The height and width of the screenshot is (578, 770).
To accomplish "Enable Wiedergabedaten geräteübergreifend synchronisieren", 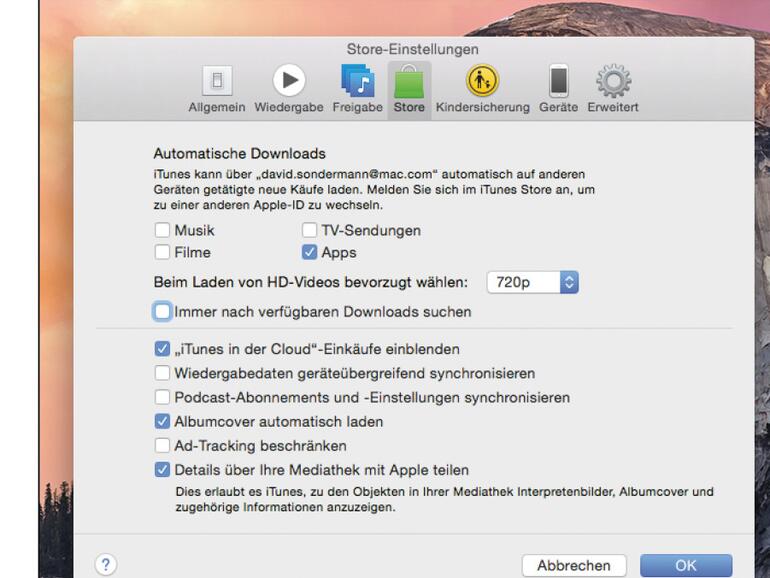I will point(162,373).
